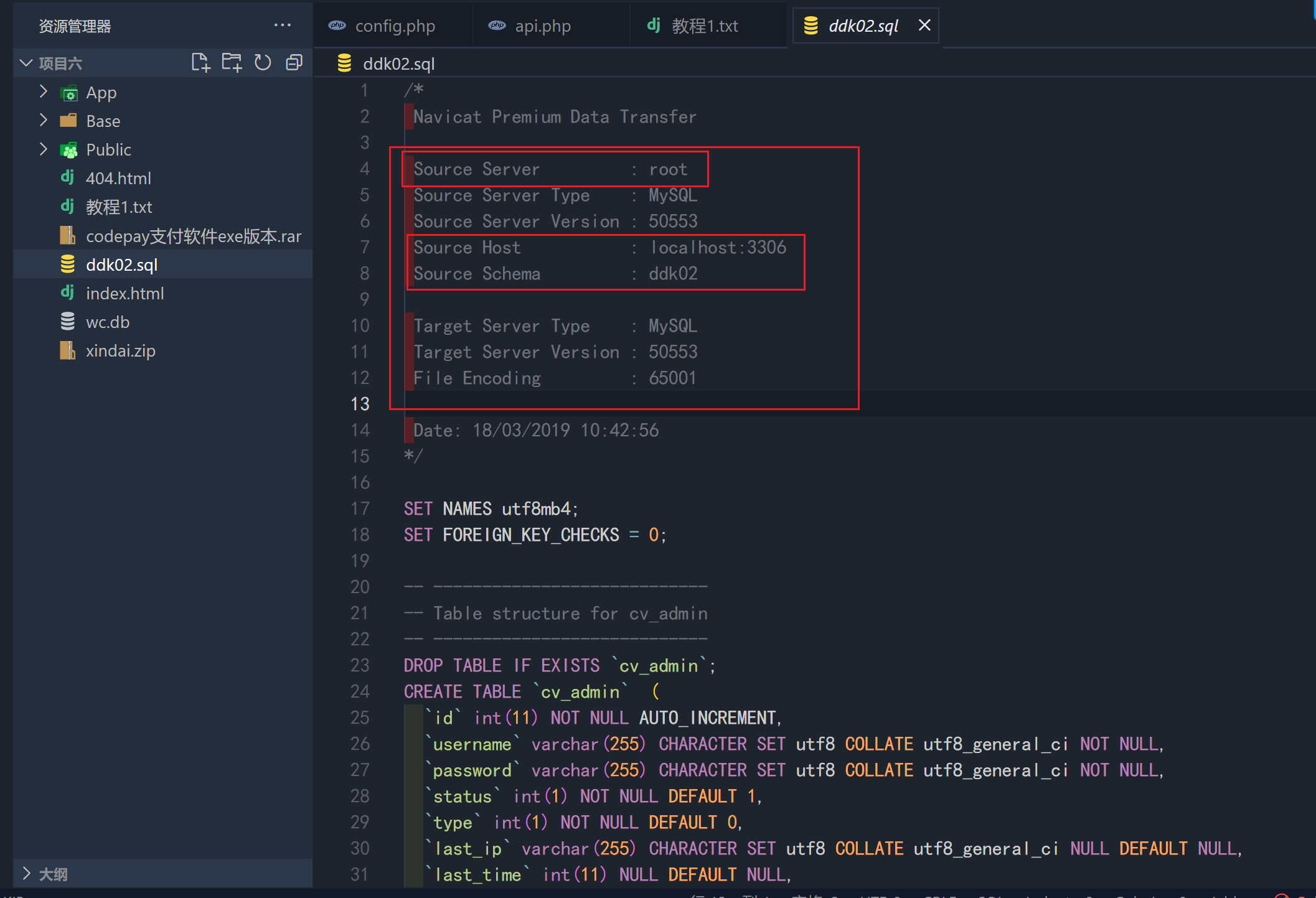Click the database icon on ddk02.sql tab
Screen dimensions: 1316x898
pyautogui.click(x=811, y=26)
